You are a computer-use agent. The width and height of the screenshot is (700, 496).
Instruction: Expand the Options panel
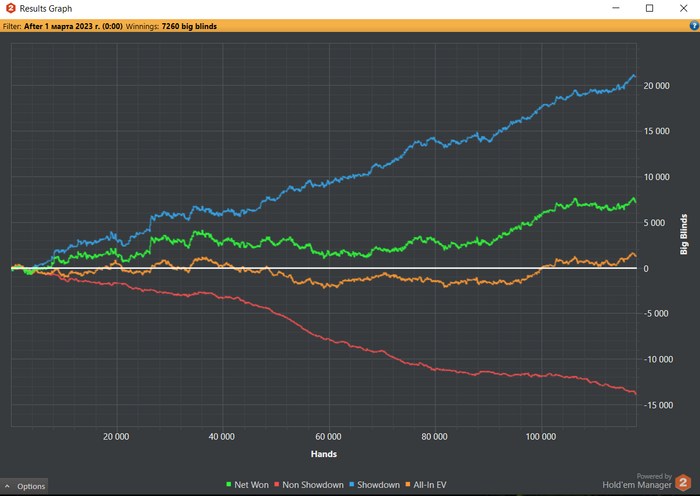24,486
